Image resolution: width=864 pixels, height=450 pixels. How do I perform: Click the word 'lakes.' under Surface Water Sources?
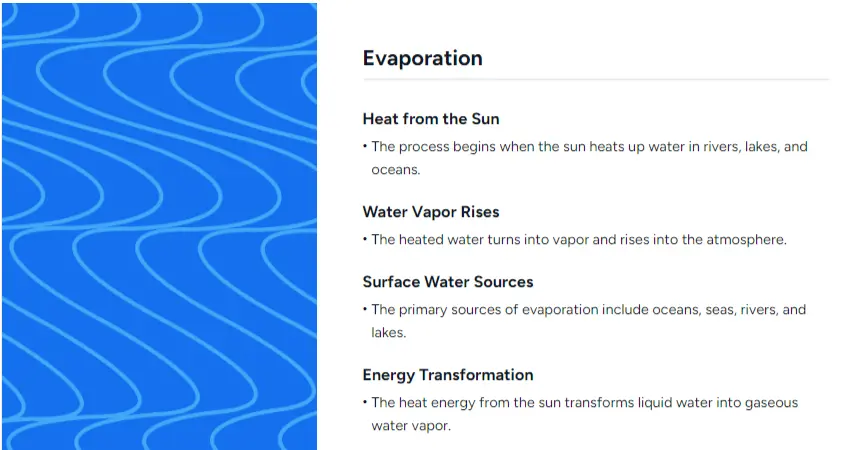(391, 333)
